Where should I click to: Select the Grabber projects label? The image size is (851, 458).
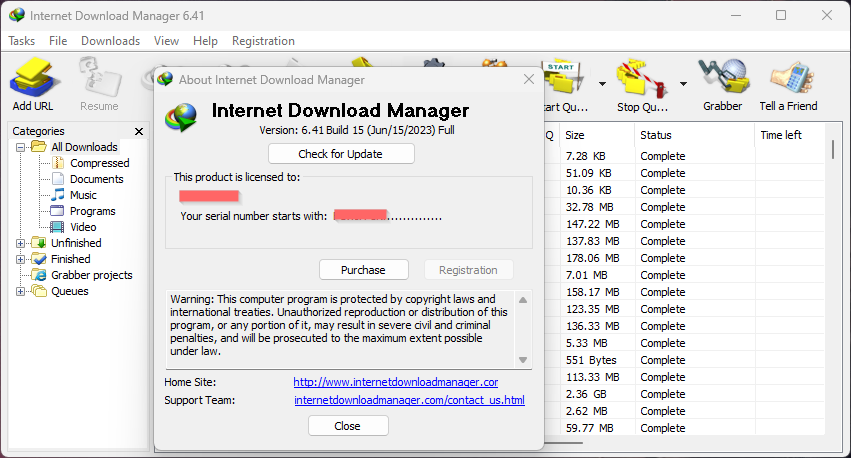coord(92,275)
